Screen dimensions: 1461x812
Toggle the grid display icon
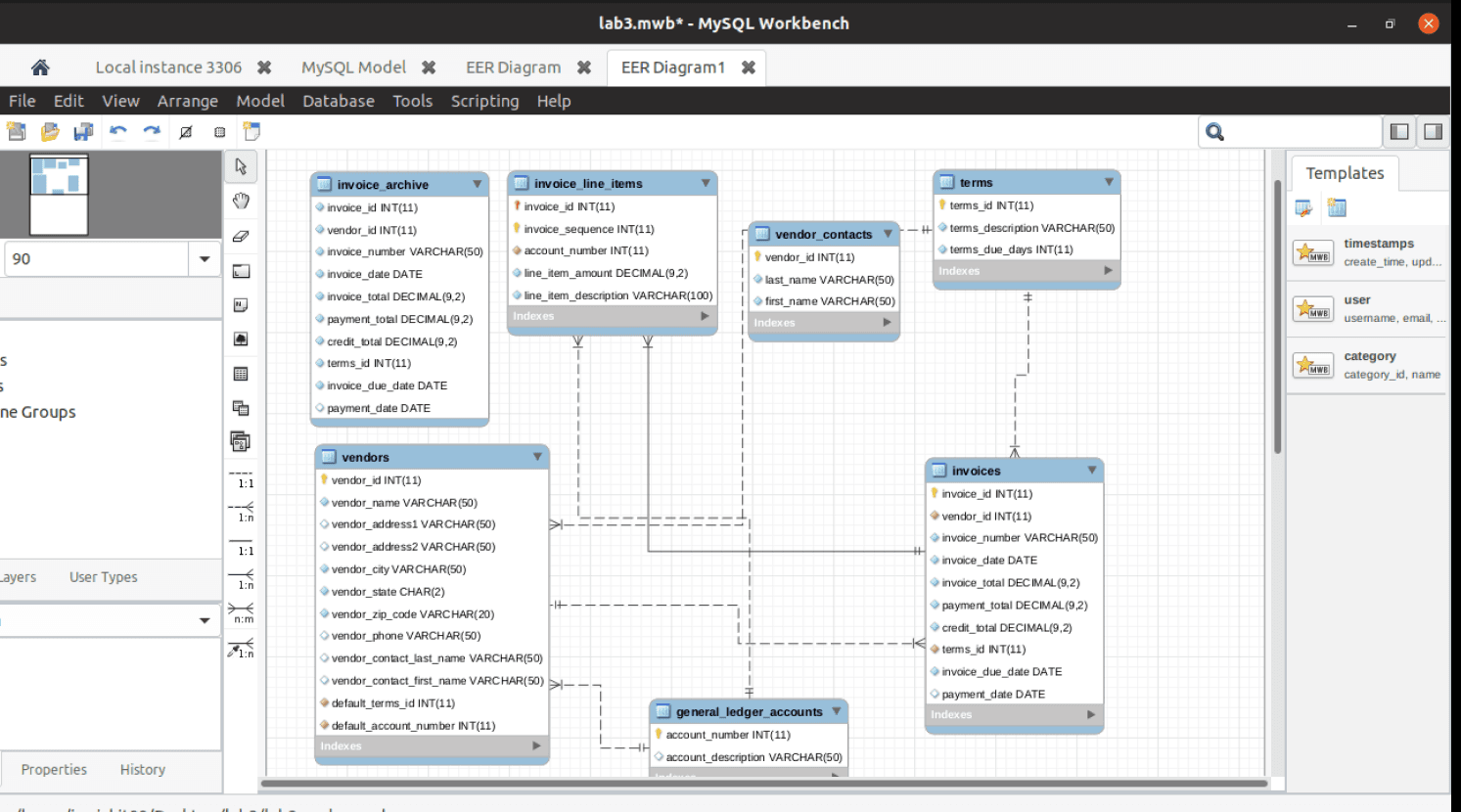coord(186,132)
